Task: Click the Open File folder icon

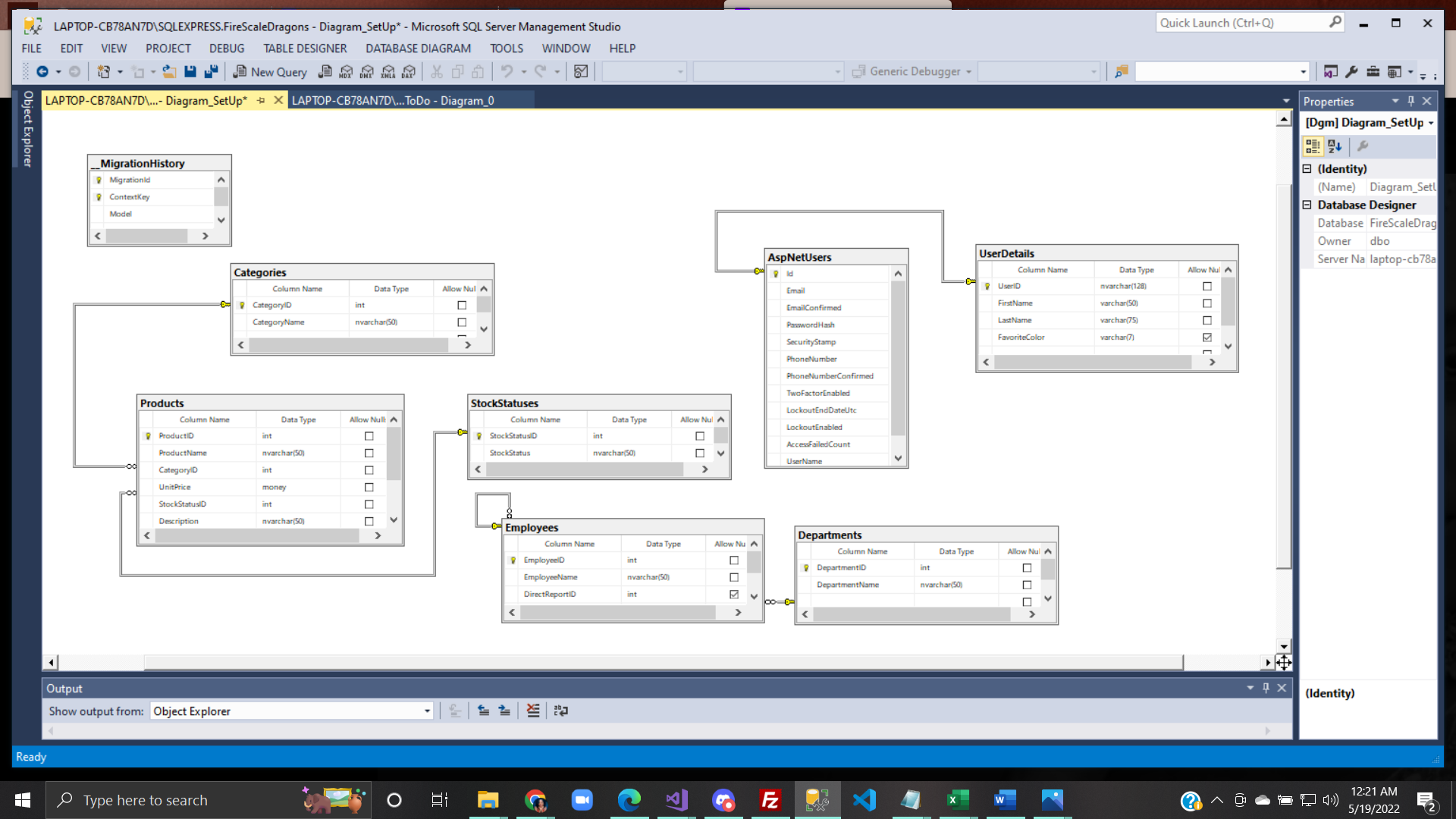Action: pos(169,71)
